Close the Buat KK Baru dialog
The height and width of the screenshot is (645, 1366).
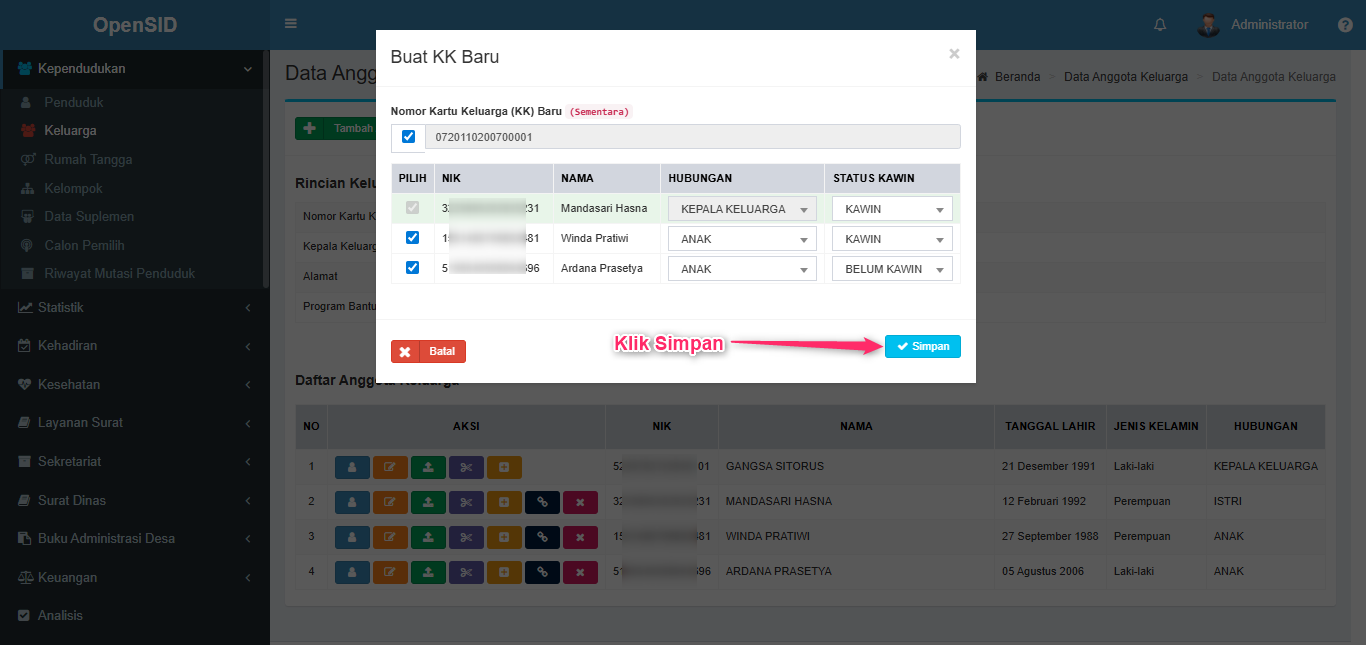point(954,54)
